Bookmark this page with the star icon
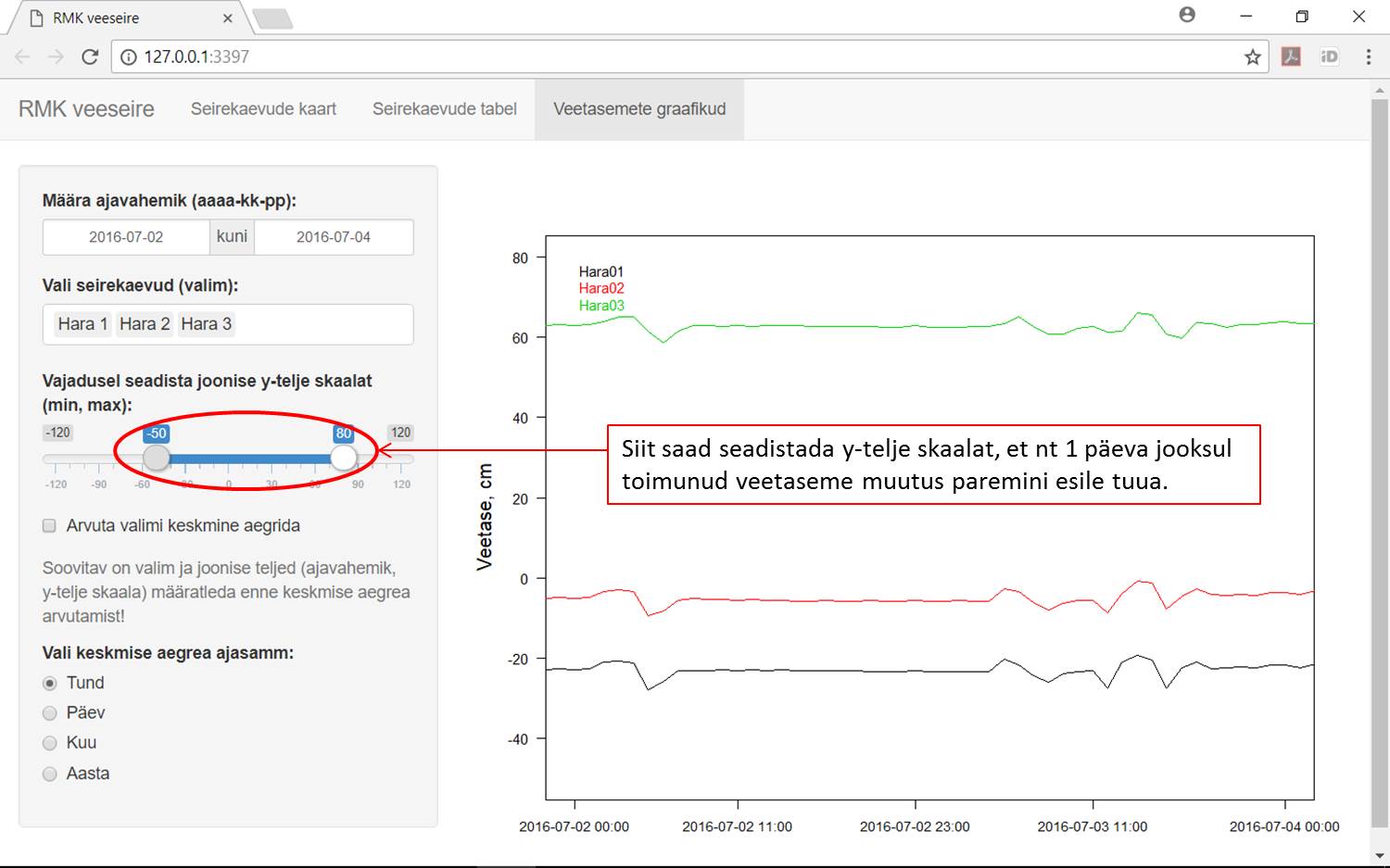This screenshot has width=1390, height=868. point(1252,57)
